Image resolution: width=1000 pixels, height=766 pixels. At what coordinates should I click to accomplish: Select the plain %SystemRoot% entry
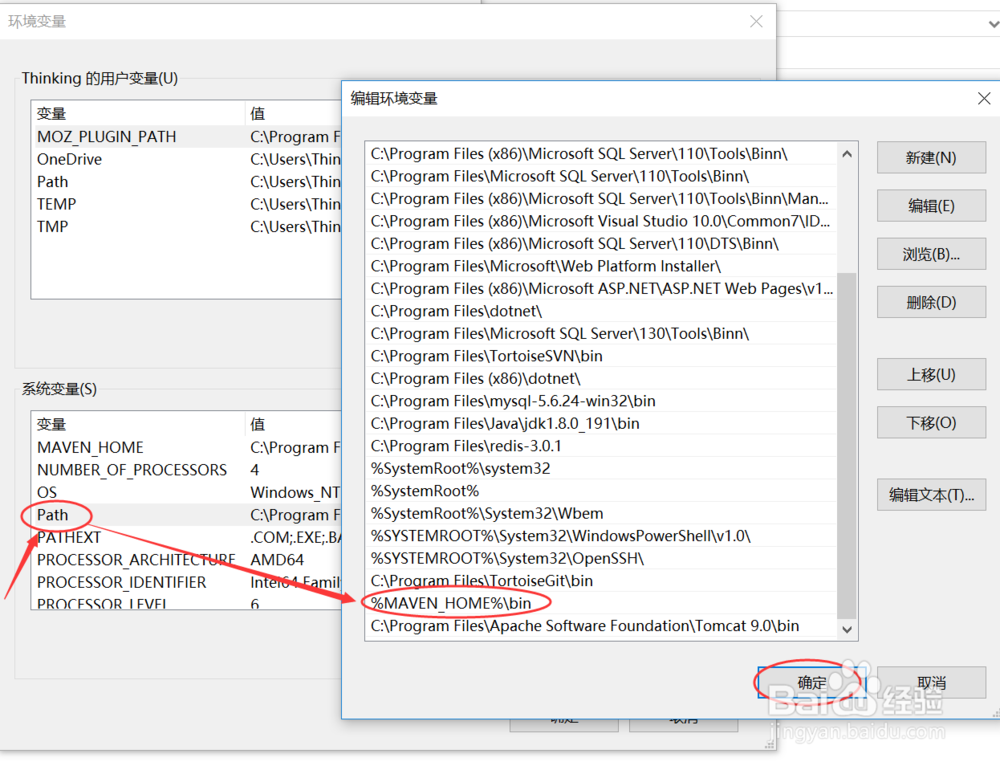click(x=601, y=491)
